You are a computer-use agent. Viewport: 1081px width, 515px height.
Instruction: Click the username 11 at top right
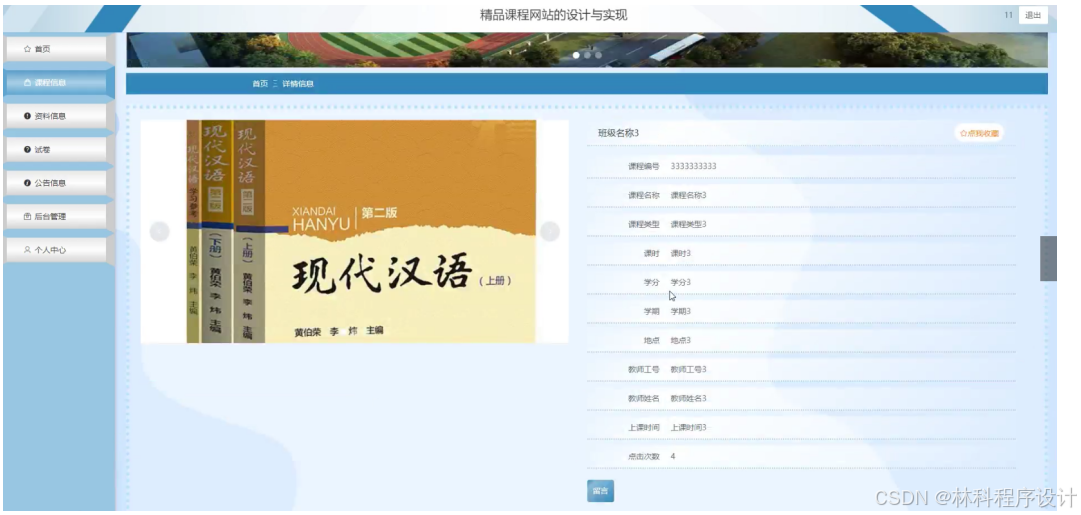(1009, 15)
